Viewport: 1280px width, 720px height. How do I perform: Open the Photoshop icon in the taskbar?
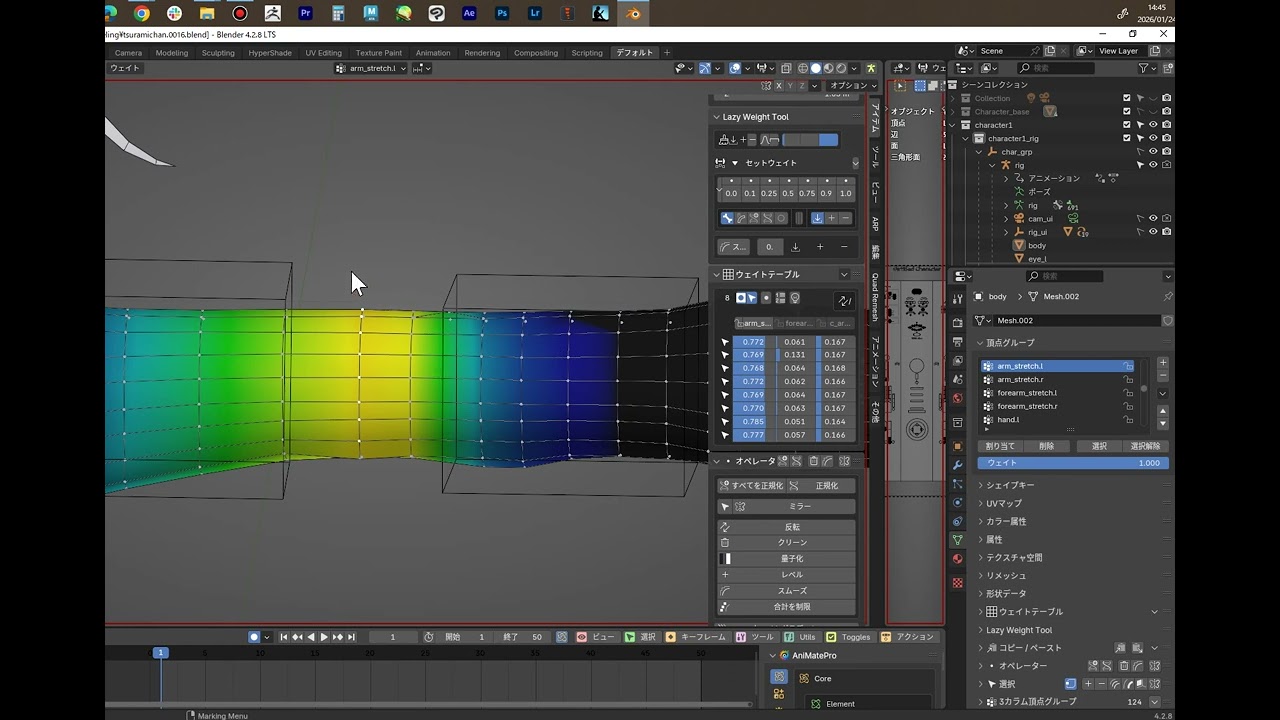pos(502,14)
